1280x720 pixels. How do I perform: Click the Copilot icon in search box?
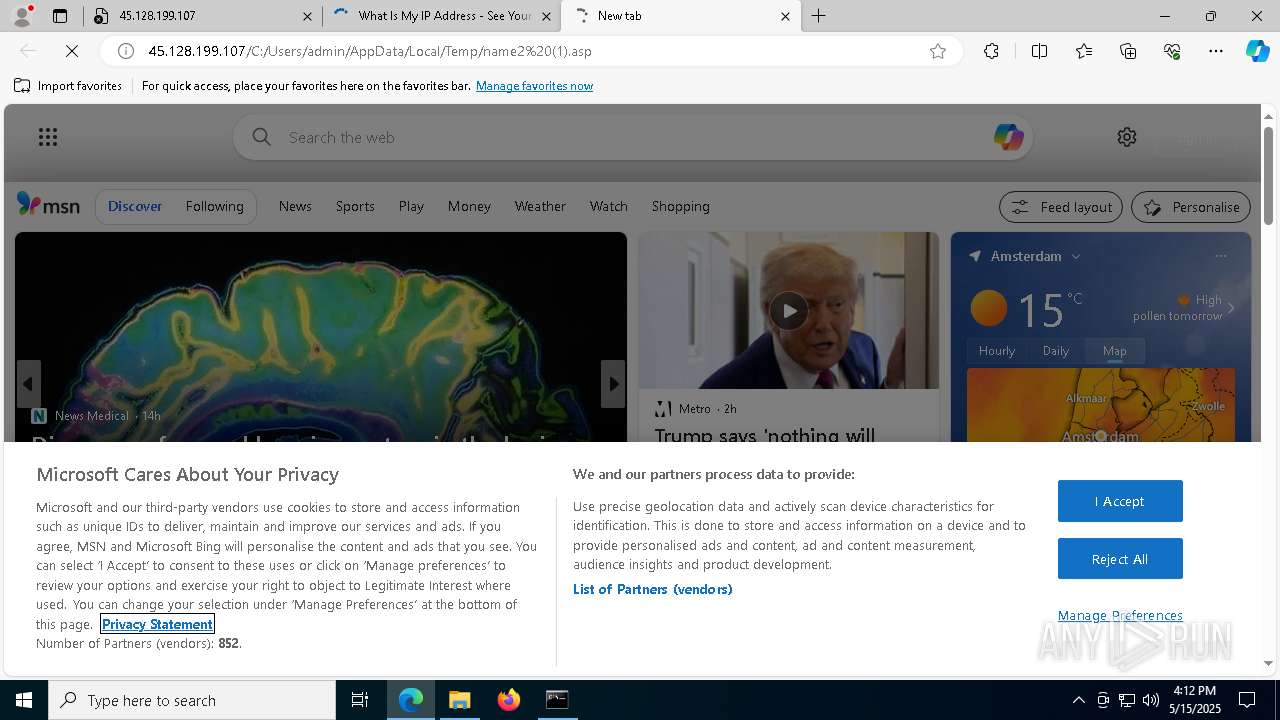pos(1008,137)
